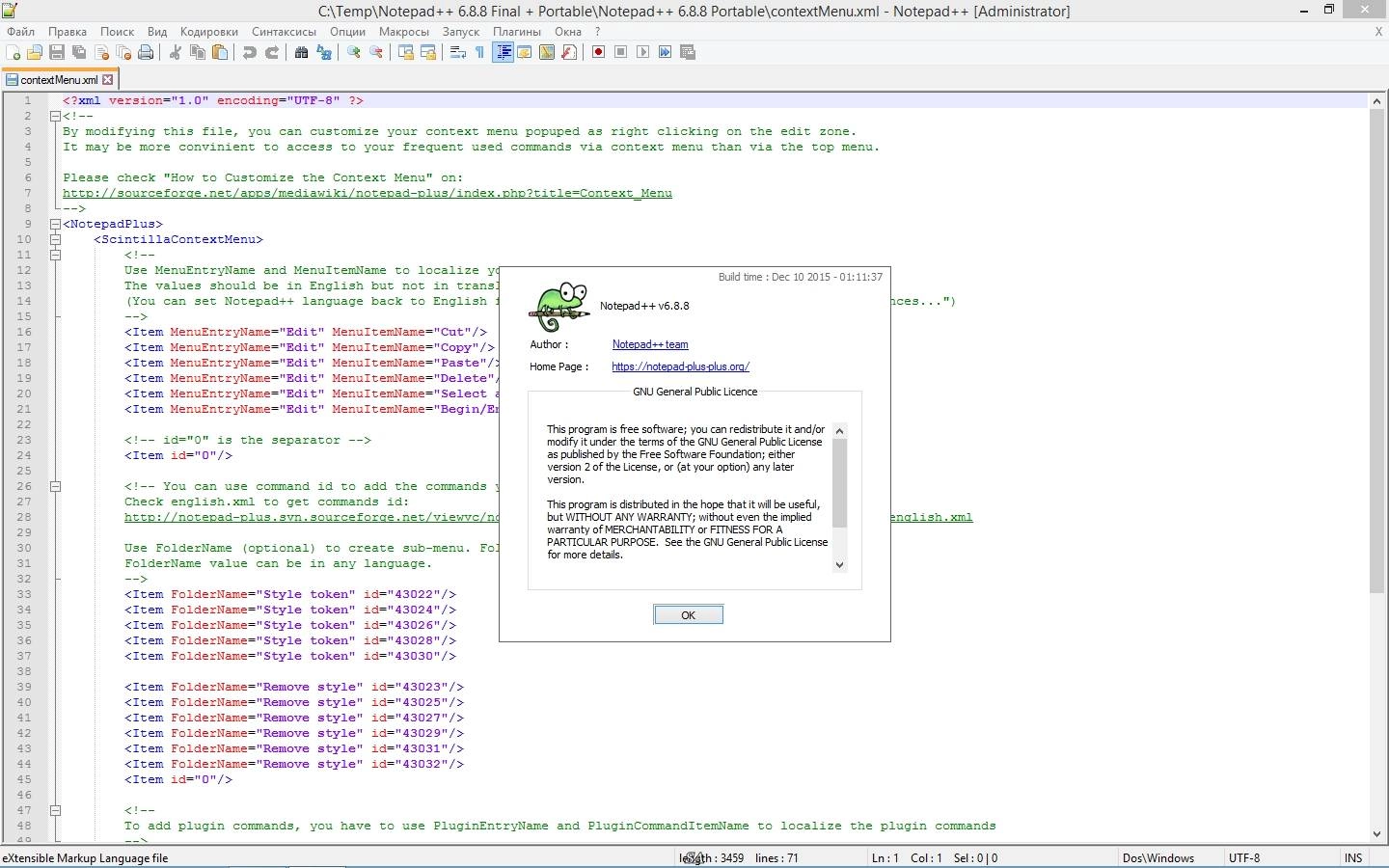The width and height of the screenshot is (1389, 868).
Task: Click the Open file toolbar icon
Action: point(35,52)
